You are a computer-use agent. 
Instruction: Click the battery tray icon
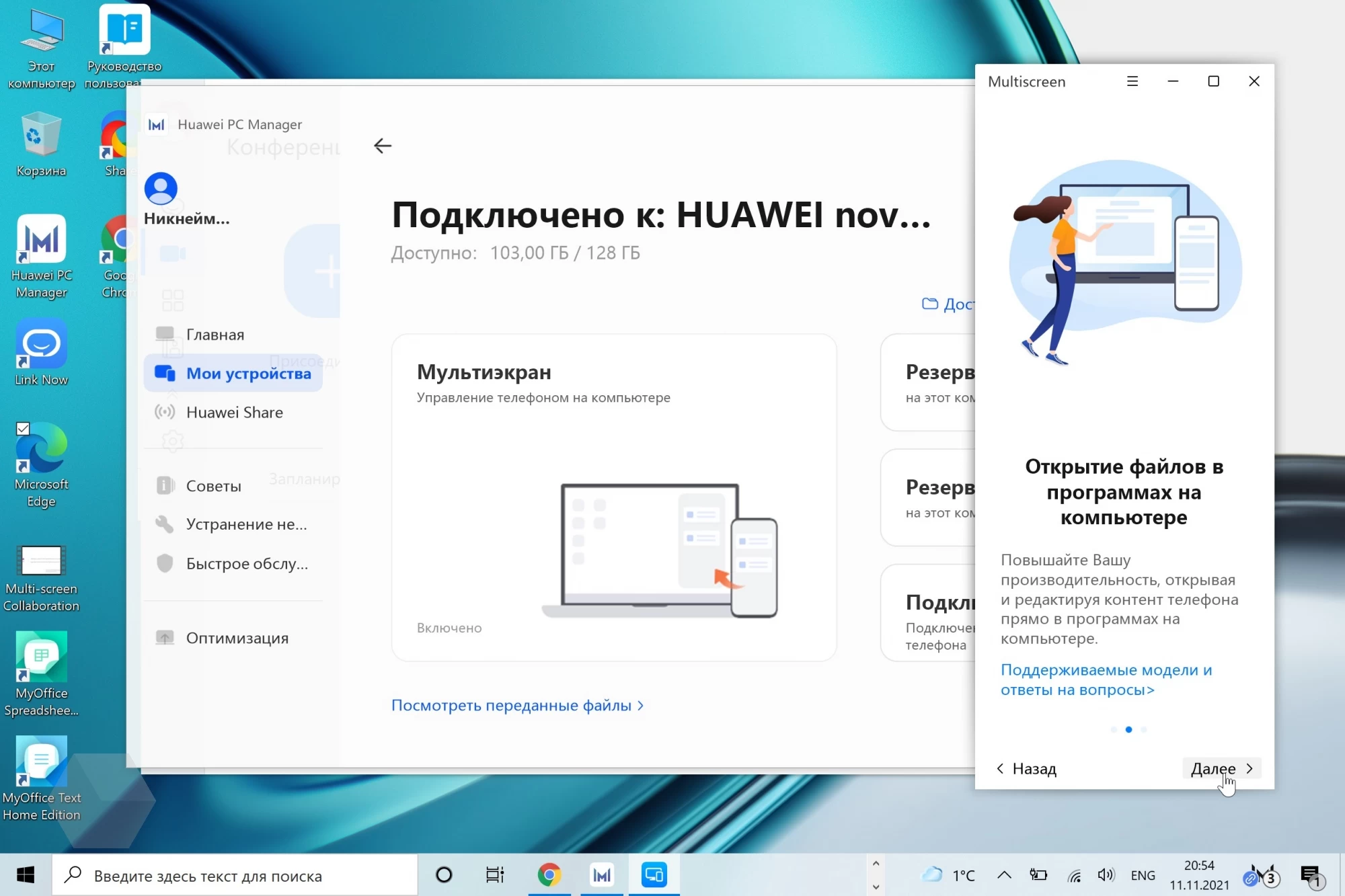click(x=1039, y=875)
